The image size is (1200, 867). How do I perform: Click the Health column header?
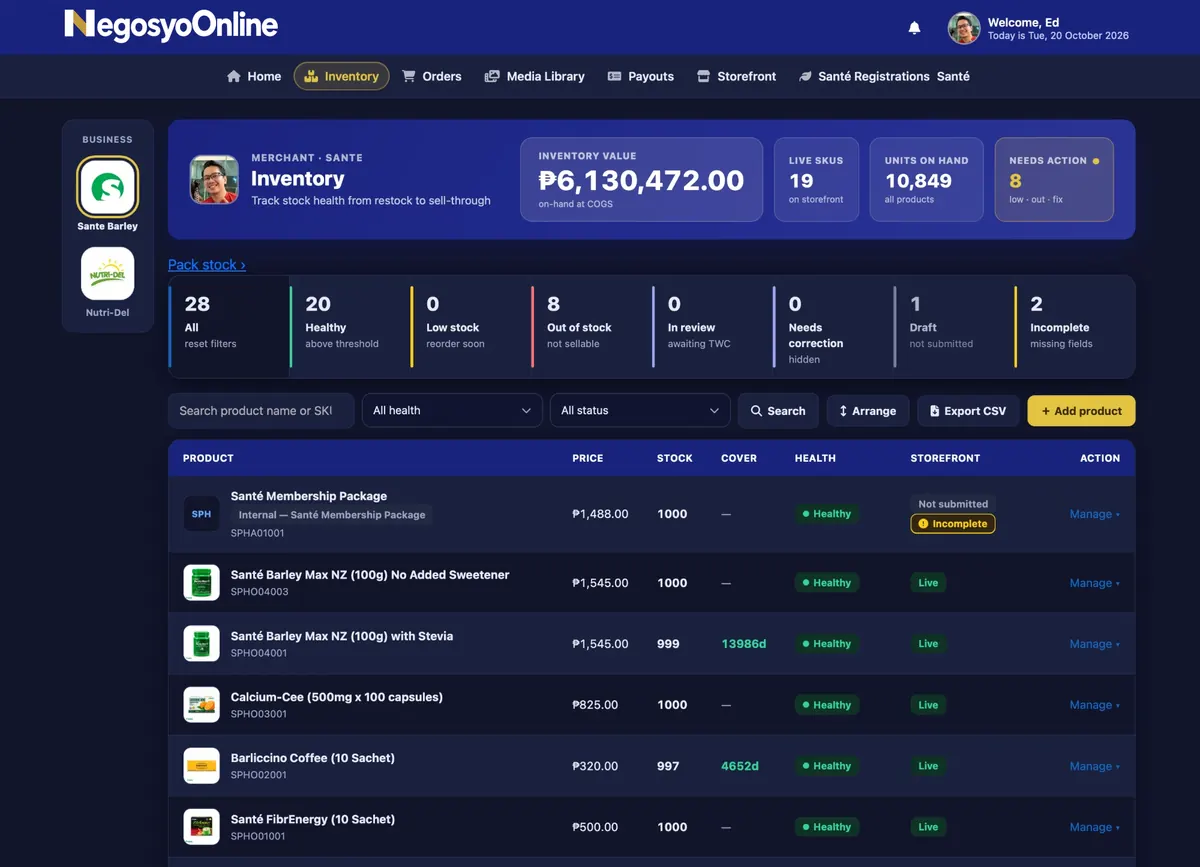815,458
